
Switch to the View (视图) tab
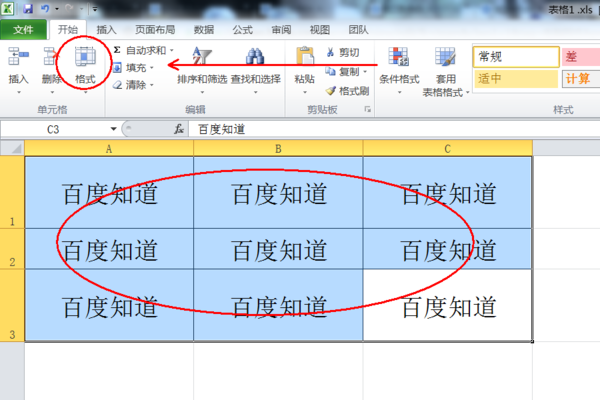tap(320, 29)
